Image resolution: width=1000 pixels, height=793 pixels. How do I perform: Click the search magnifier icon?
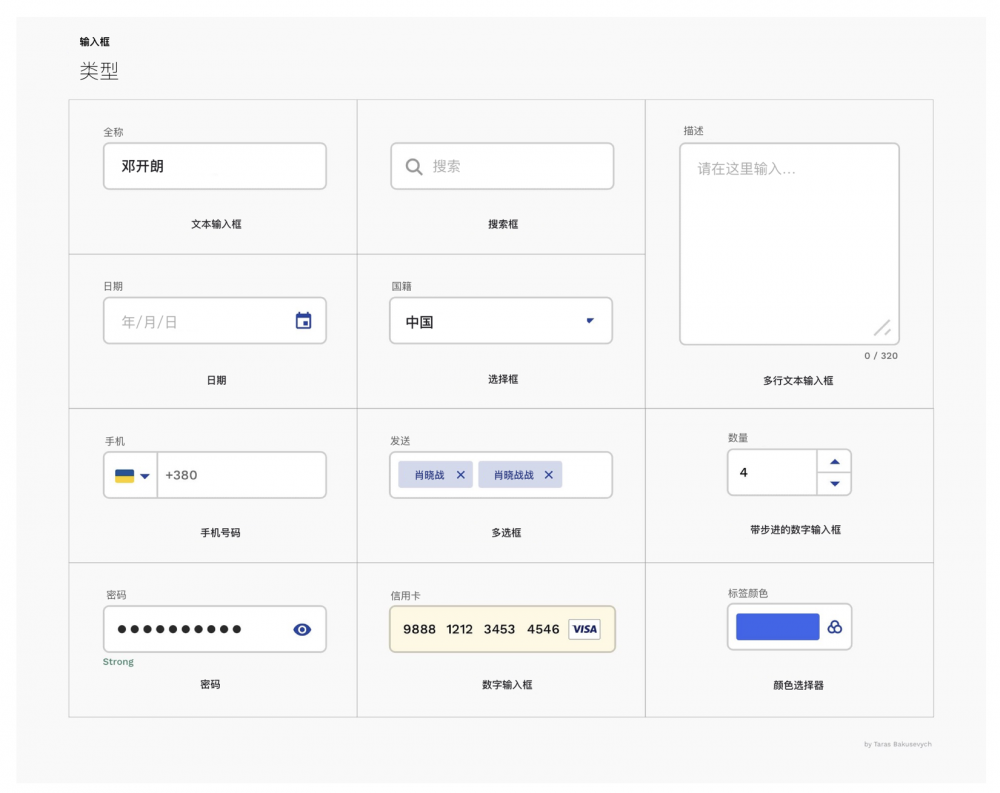coord(413,167)
